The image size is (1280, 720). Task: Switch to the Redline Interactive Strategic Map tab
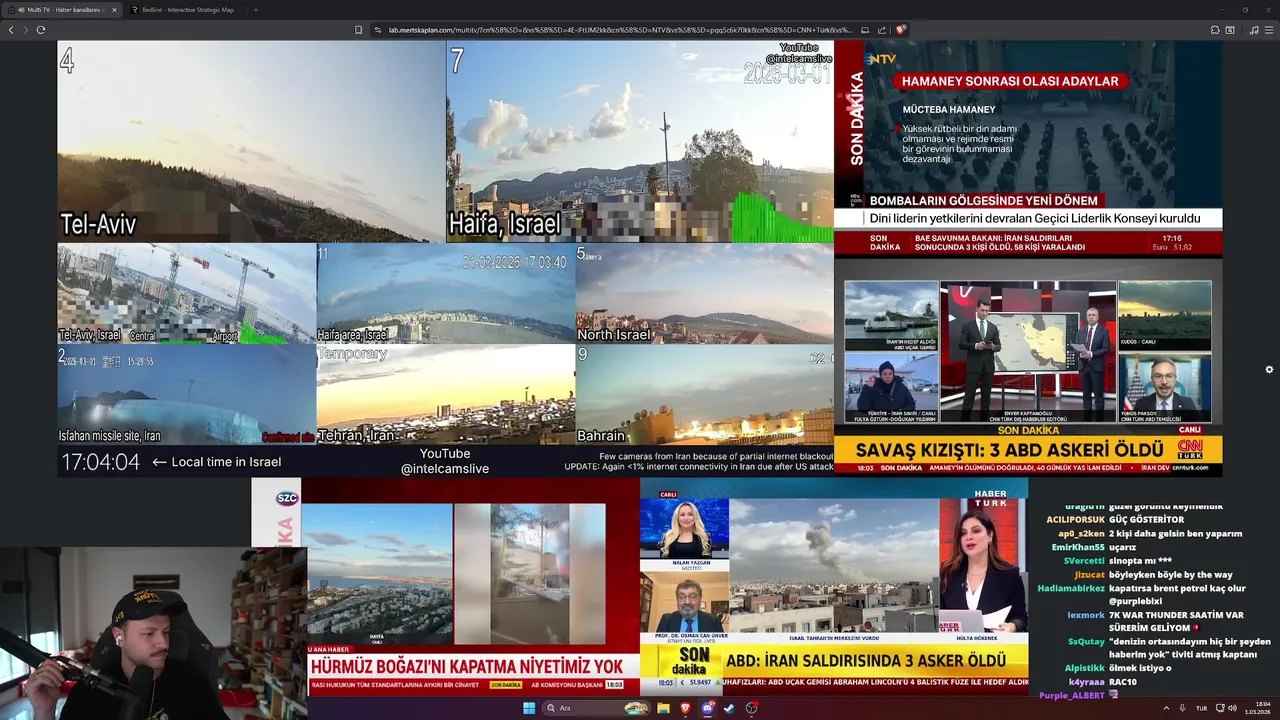188,10
